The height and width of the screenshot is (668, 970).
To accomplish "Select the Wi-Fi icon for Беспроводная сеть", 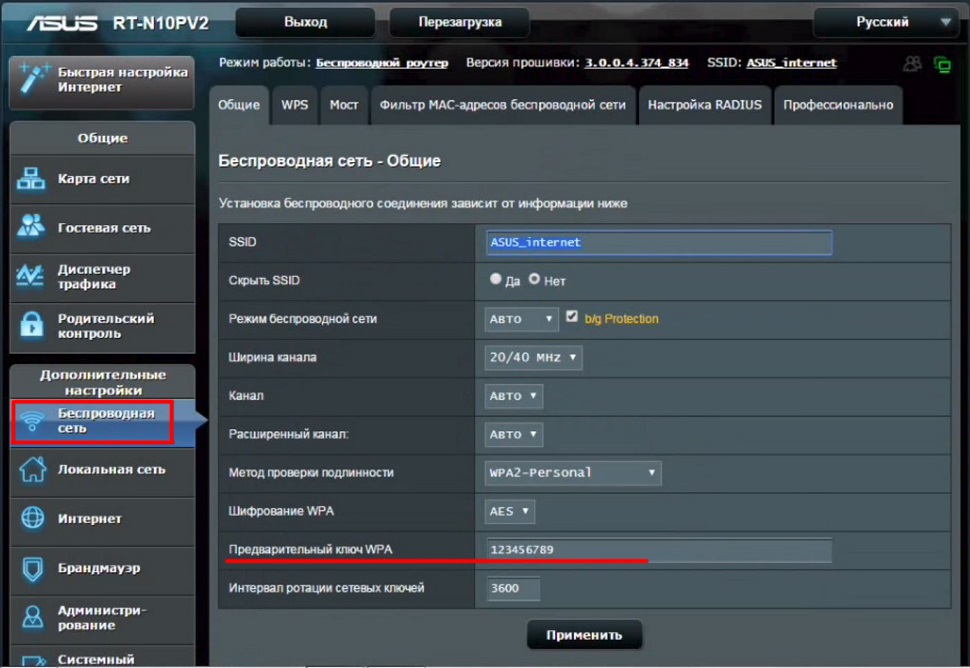I will (33, 420).
